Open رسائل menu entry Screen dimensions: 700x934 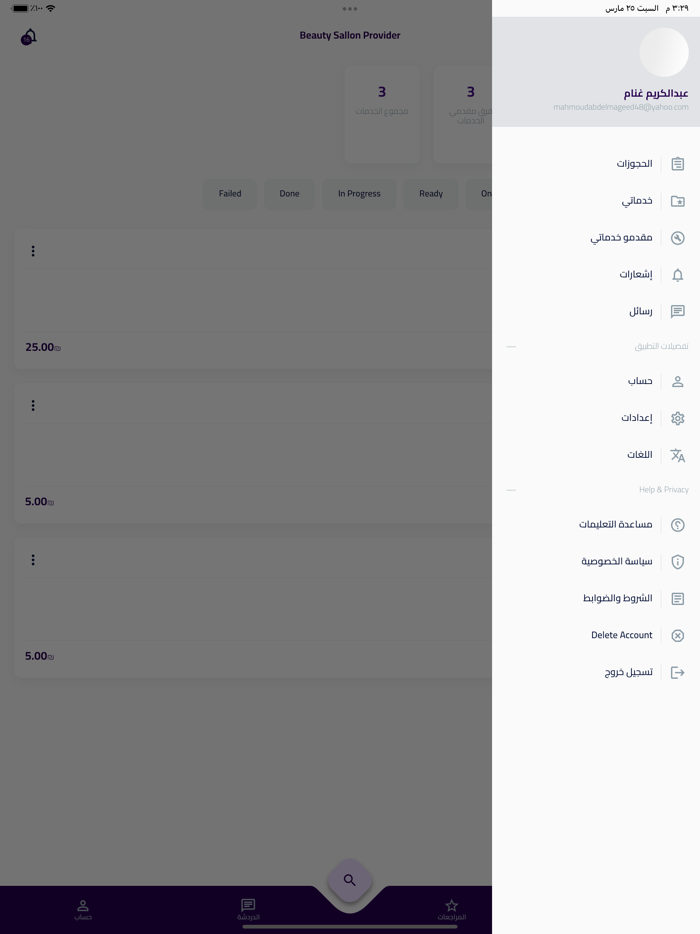(596, 312)
